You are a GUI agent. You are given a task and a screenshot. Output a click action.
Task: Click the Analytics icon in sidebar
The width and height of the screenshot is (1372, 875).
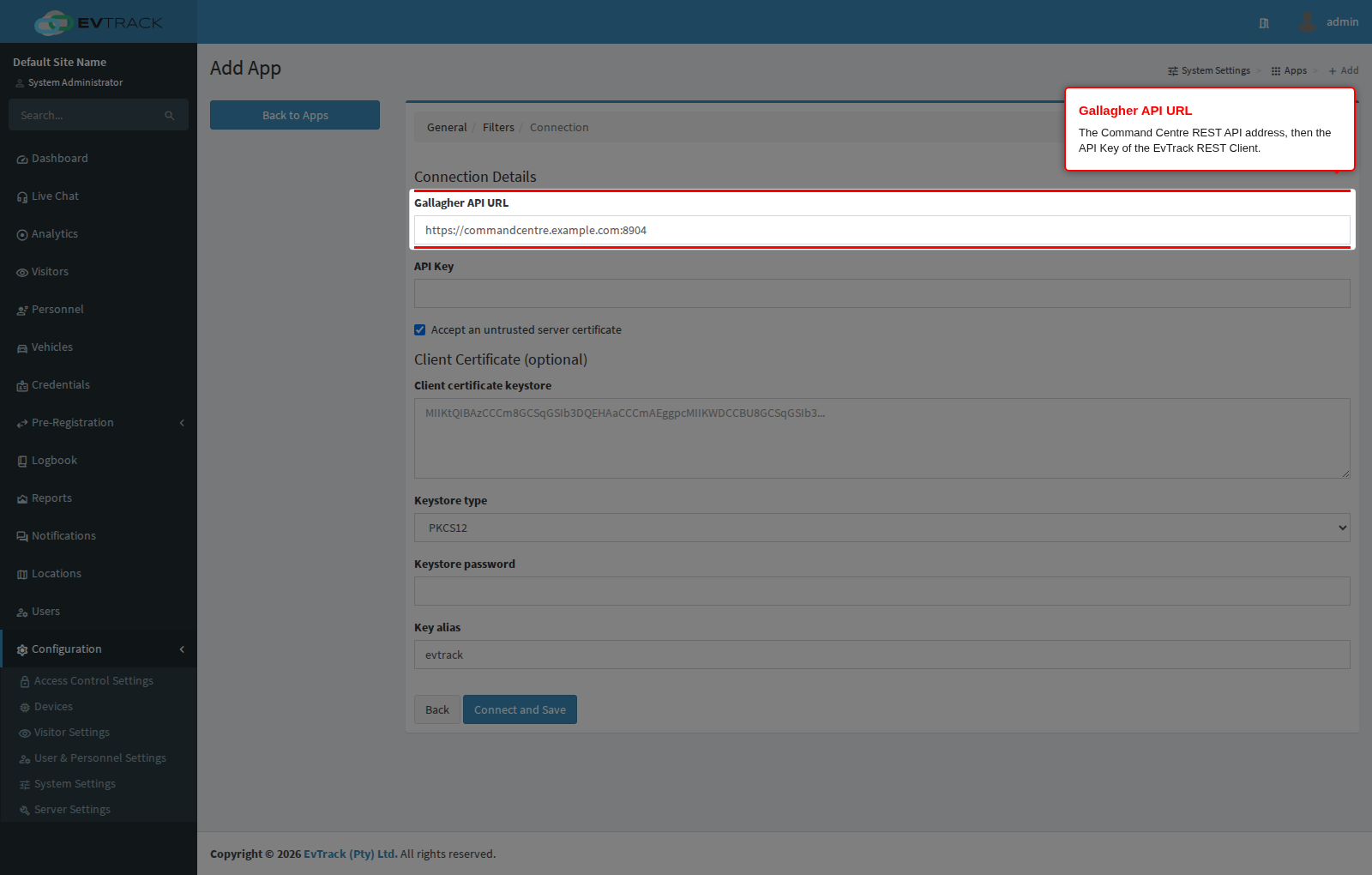pyautogui.click(x=22, y=235)
